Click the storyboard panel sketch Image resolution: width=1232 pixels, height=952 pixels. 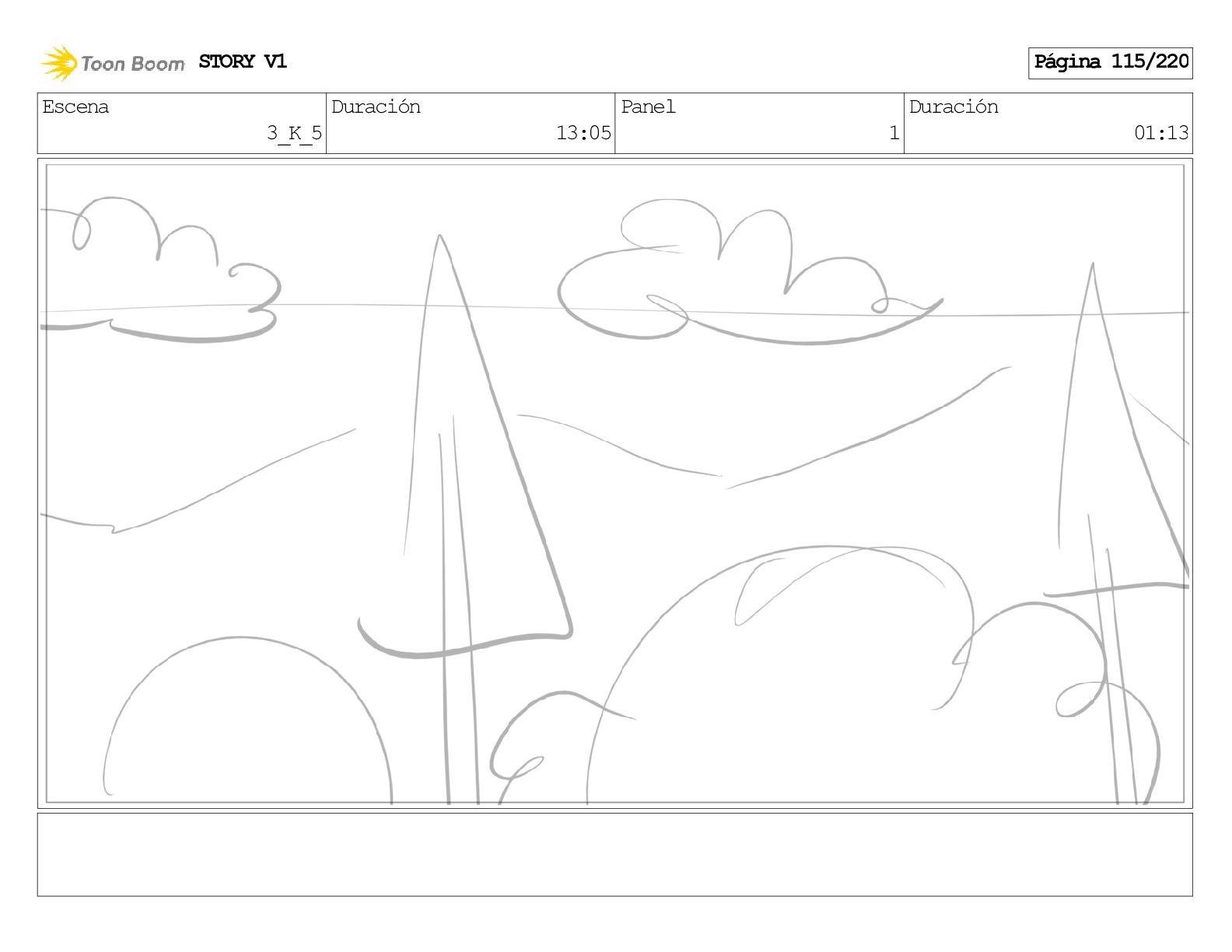point(615,483)
